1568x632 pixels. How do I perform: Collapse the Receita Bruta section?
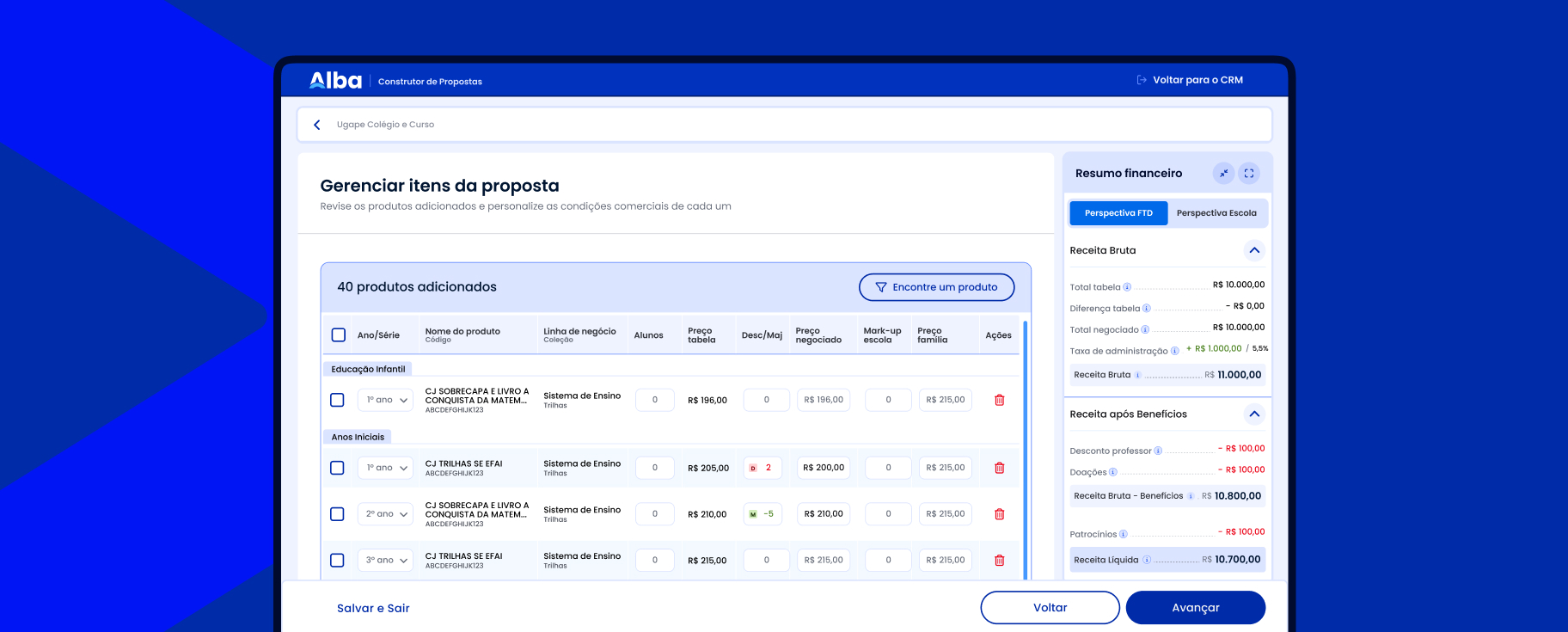click(1254, 250)
